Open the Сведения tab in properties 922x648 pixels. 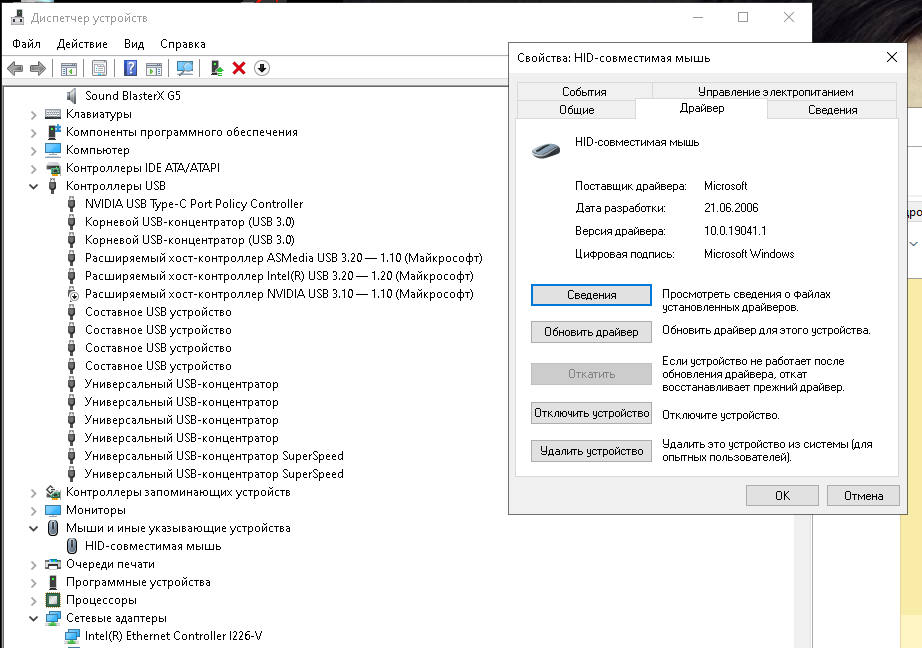[x=832, y=110]
